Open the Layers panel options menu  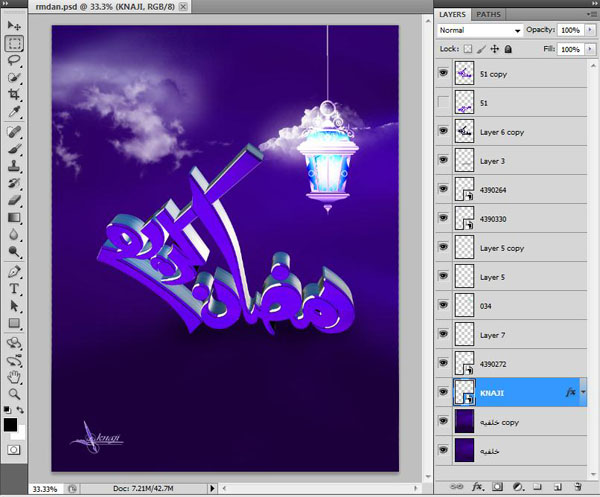590,15
